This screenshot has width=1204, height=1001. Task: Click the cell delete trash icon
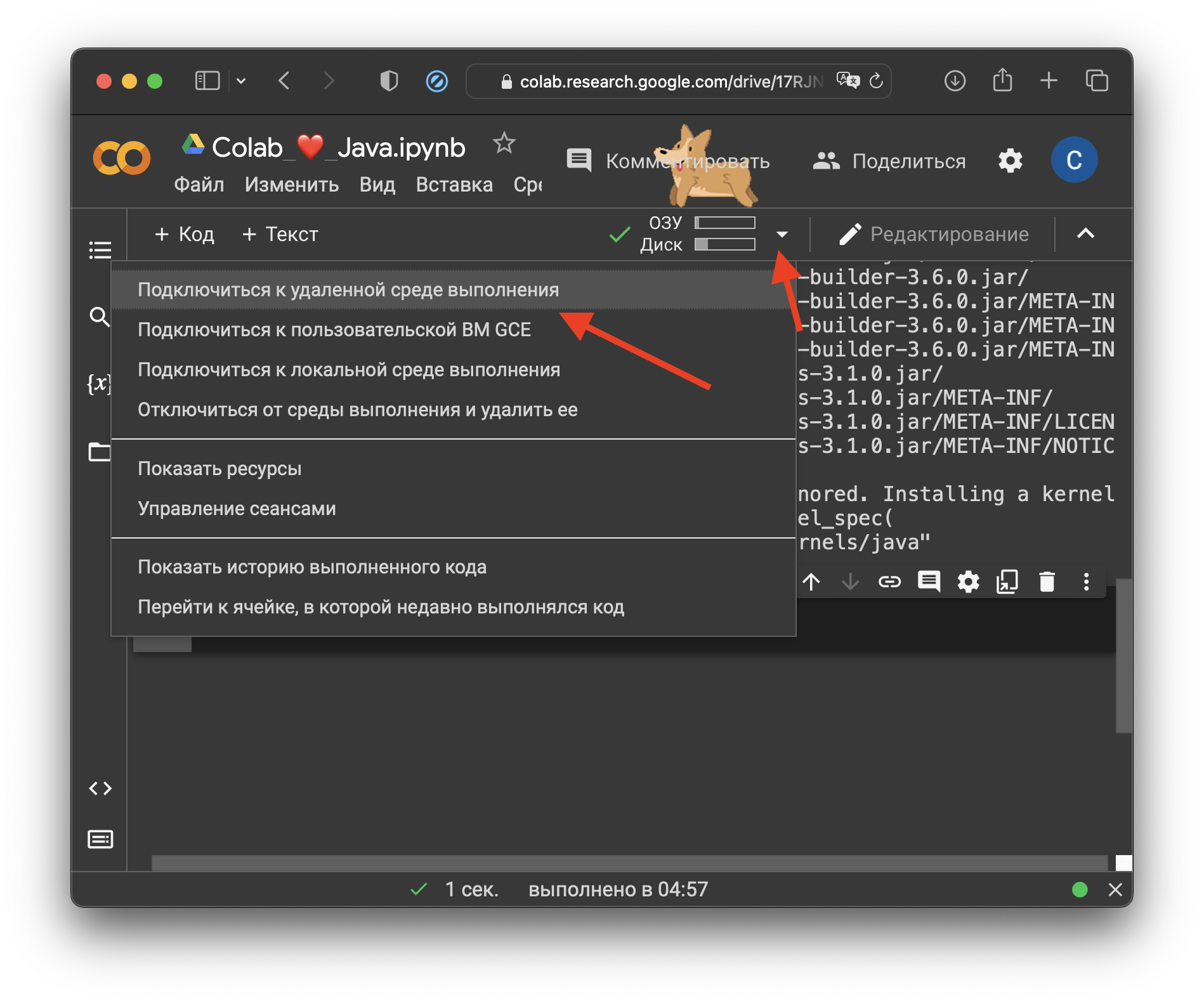click(x=1047, y=582)
